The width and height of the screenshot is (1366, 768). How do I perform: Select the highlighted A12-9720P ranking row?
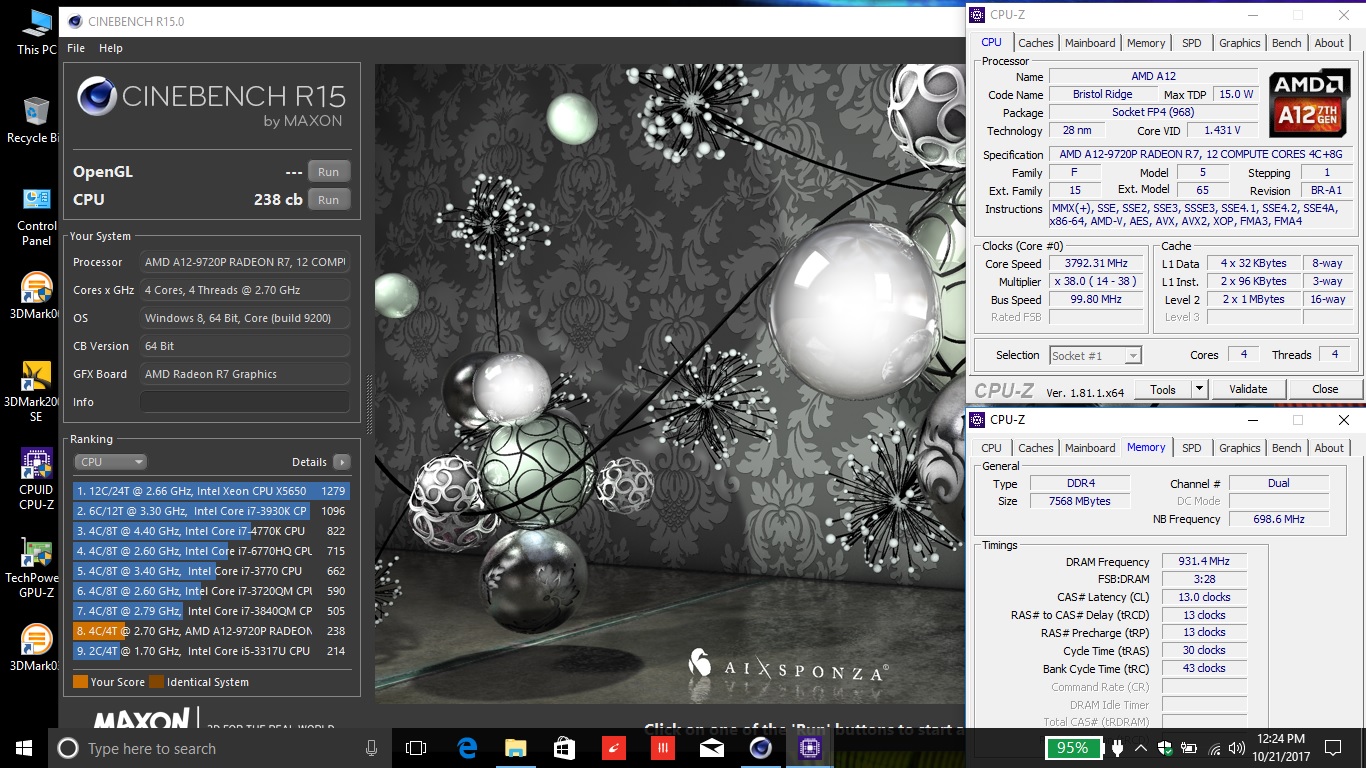(211, 631)
